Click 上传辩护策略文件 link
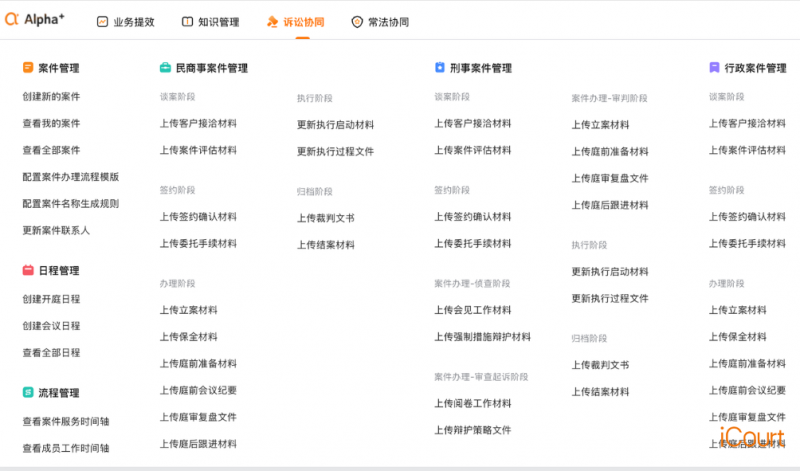 [473, 430]
